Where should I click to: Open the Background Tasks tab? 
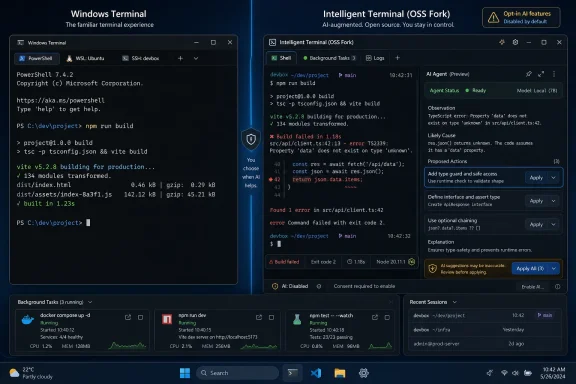point(330,58)
